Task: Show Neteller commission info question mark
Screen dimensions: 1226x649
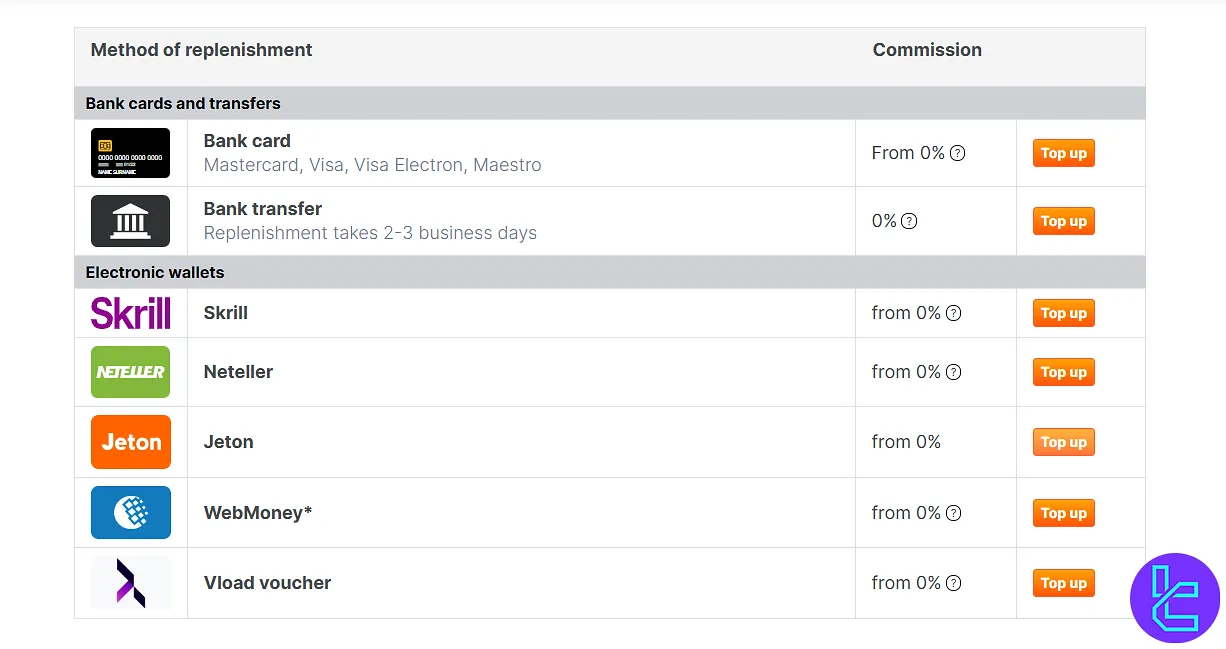Action: pyautogui.click(x=953, y=372)
